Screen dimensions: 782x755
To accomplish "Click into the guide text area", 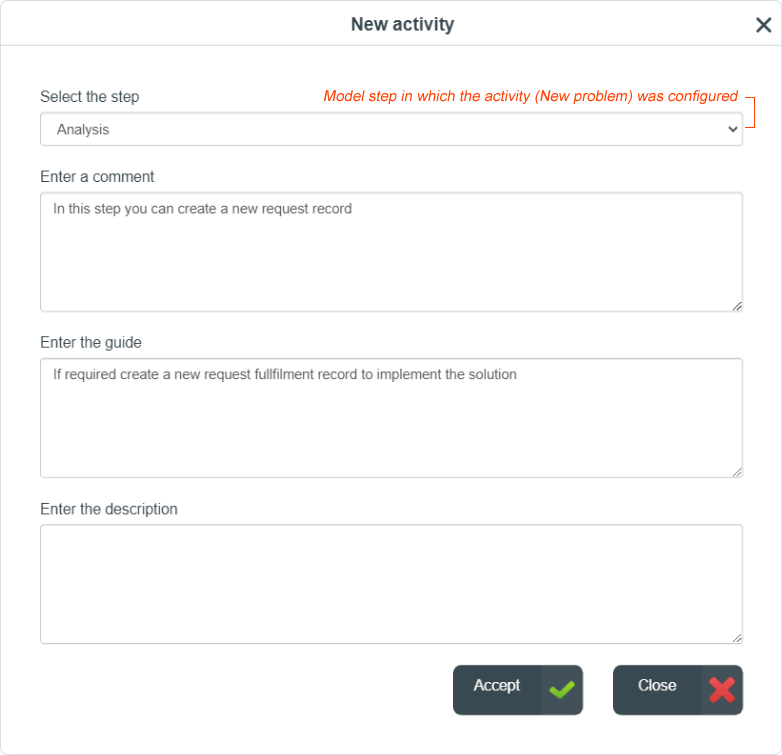I will (x=391, y=418).
